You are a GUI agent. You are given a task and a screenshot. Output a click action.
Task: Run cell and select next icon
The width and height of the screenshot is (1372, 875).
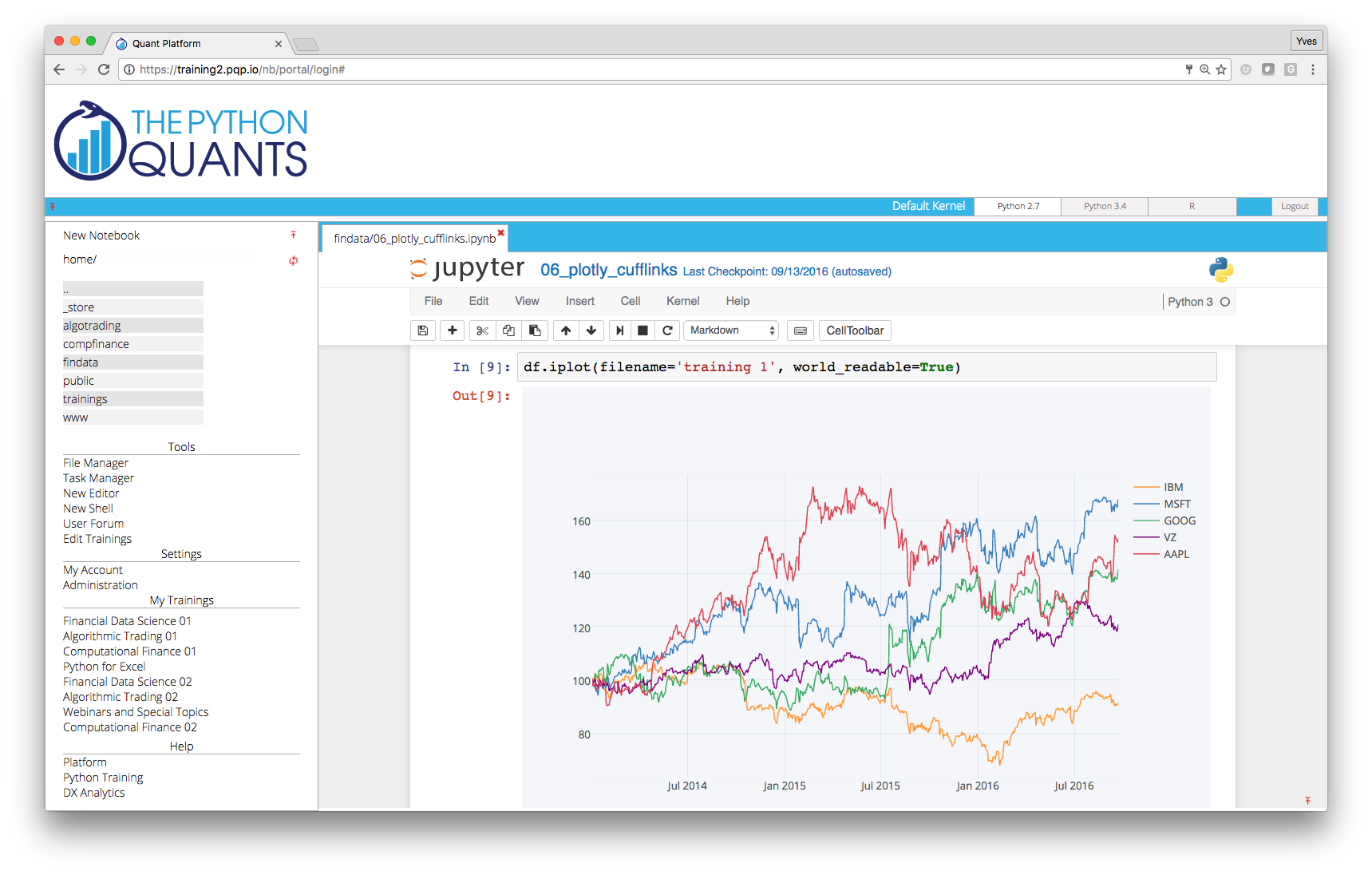coord(620,331)
